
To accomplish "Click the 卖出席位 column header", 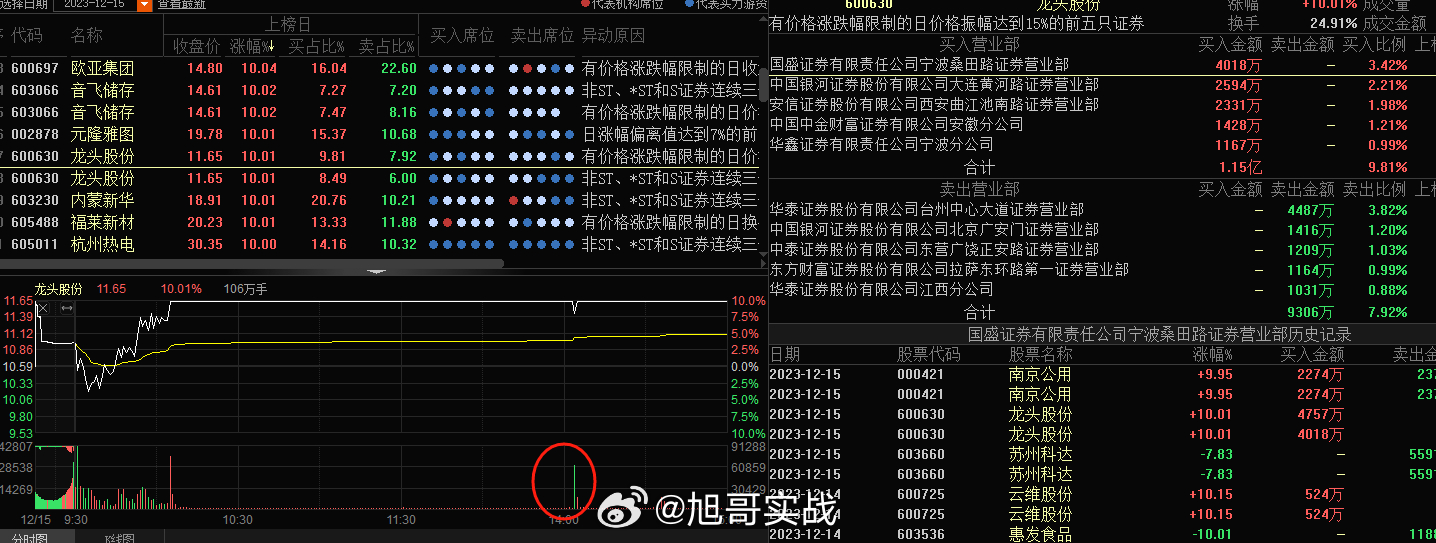I will coord(542,36).
